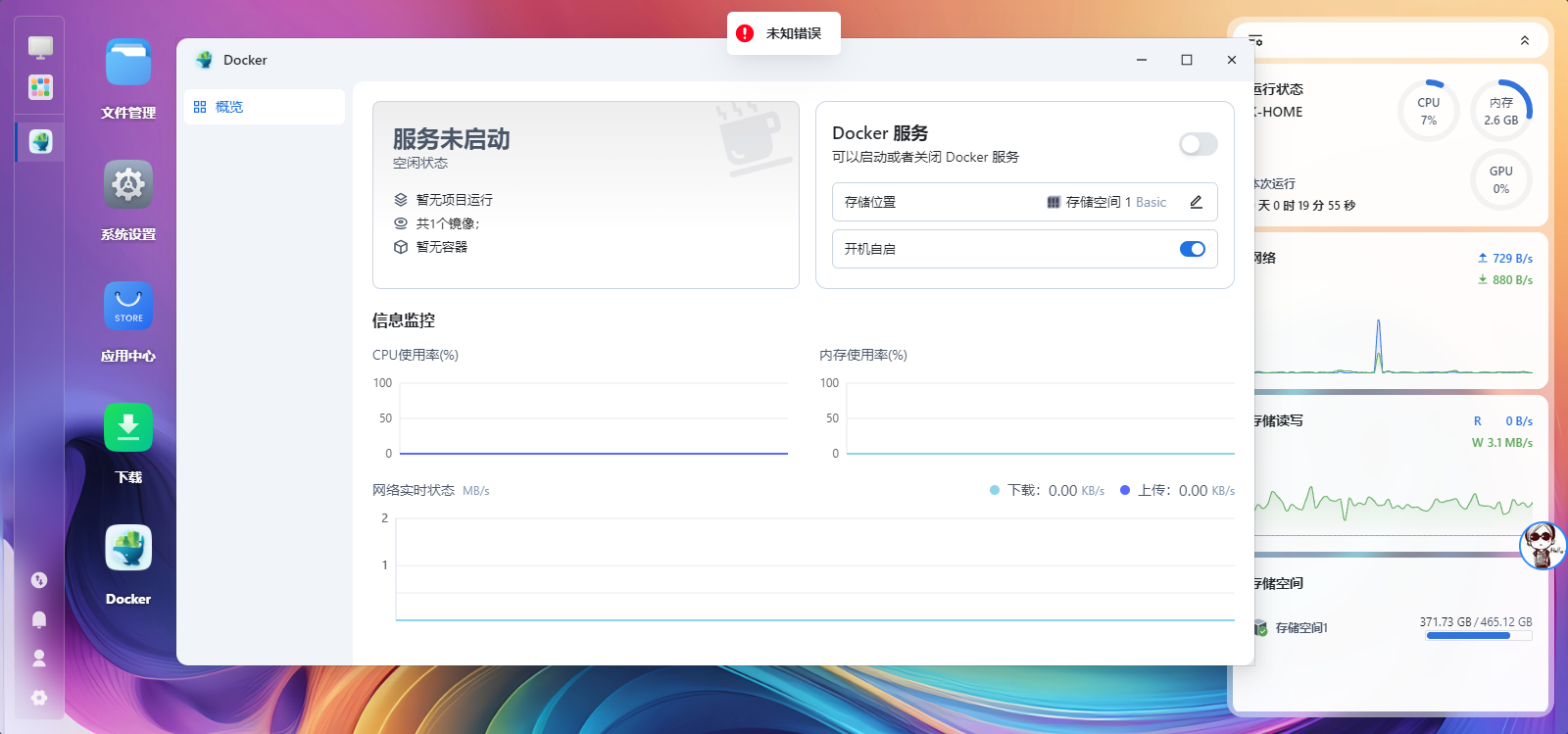The width and height of the screenshot is (1568, 734).
Task: Minimize the Docker window
Action: [1142, 60]
